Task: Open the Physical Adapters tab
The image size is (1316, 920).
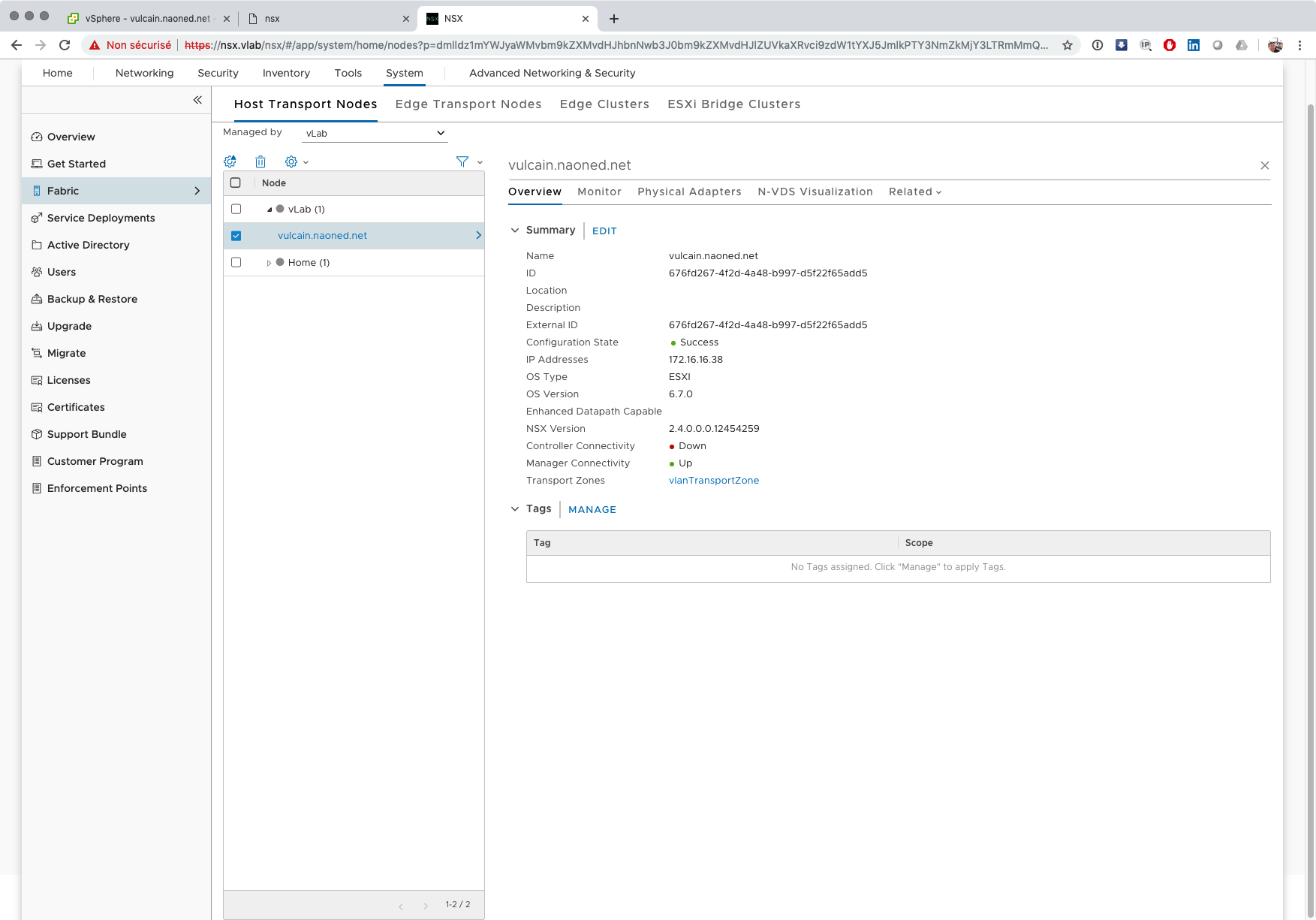Action: [x=689, y=192]
